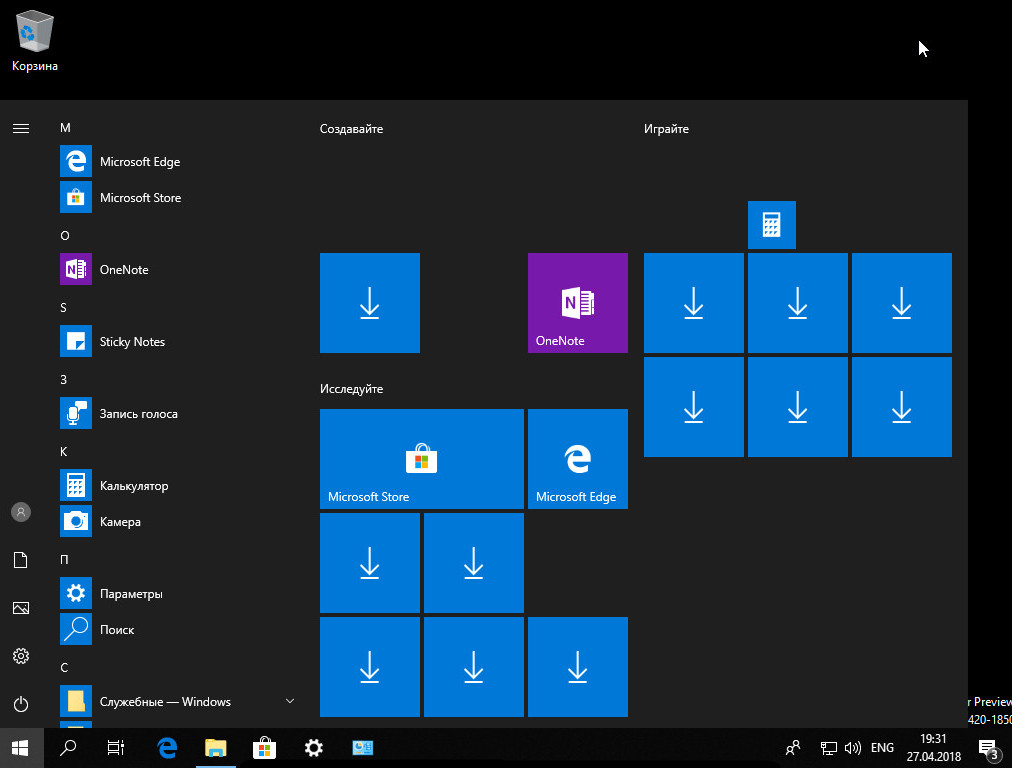Image resolution: width=1012 pixels, height=768 pixels.
Task: Open the Action Center notifications icon
Action: [x=989, y=749]
